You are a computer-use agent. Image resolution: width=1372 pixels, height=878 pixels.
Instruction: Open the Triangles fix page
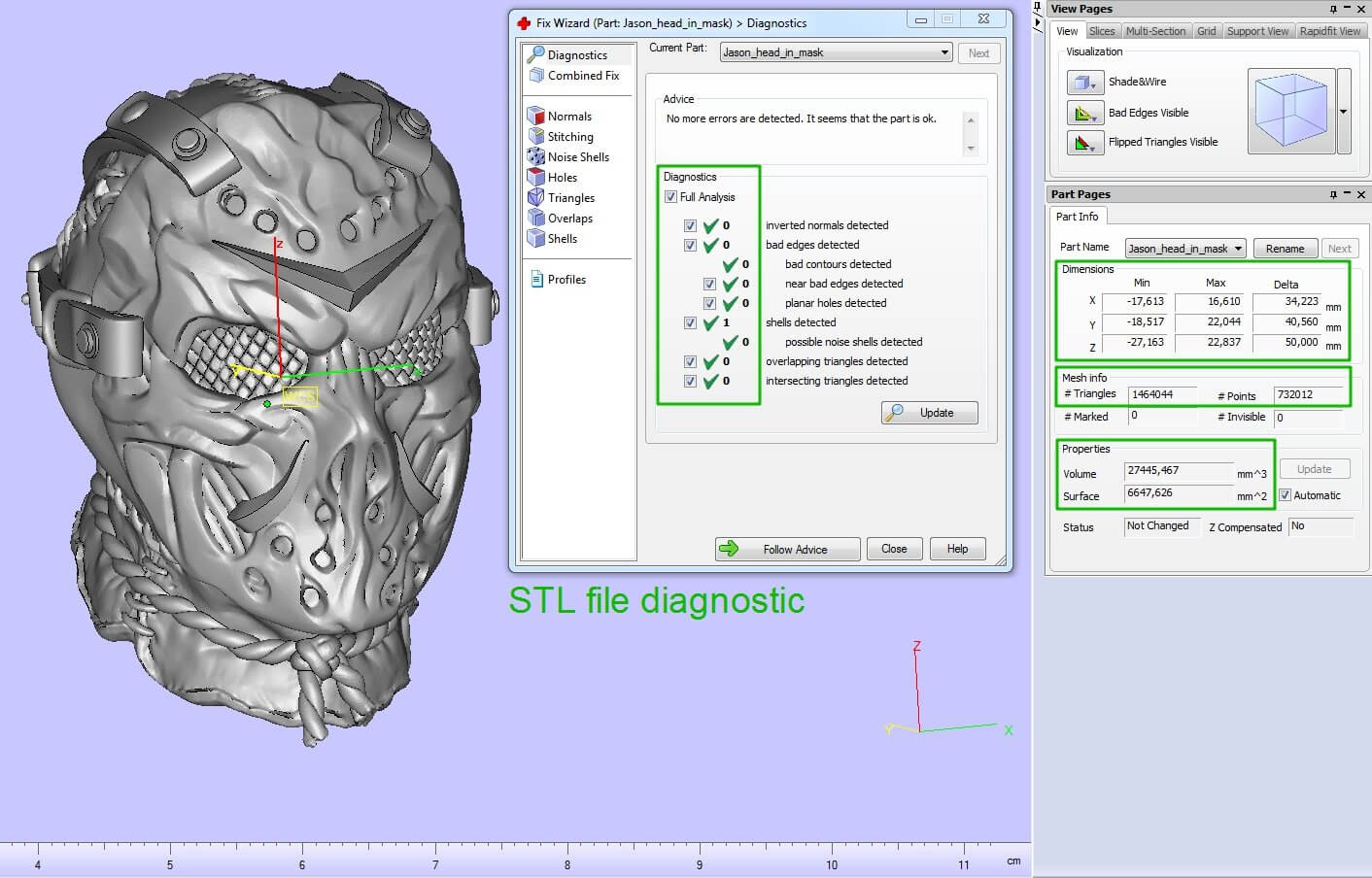pos(570,198)
